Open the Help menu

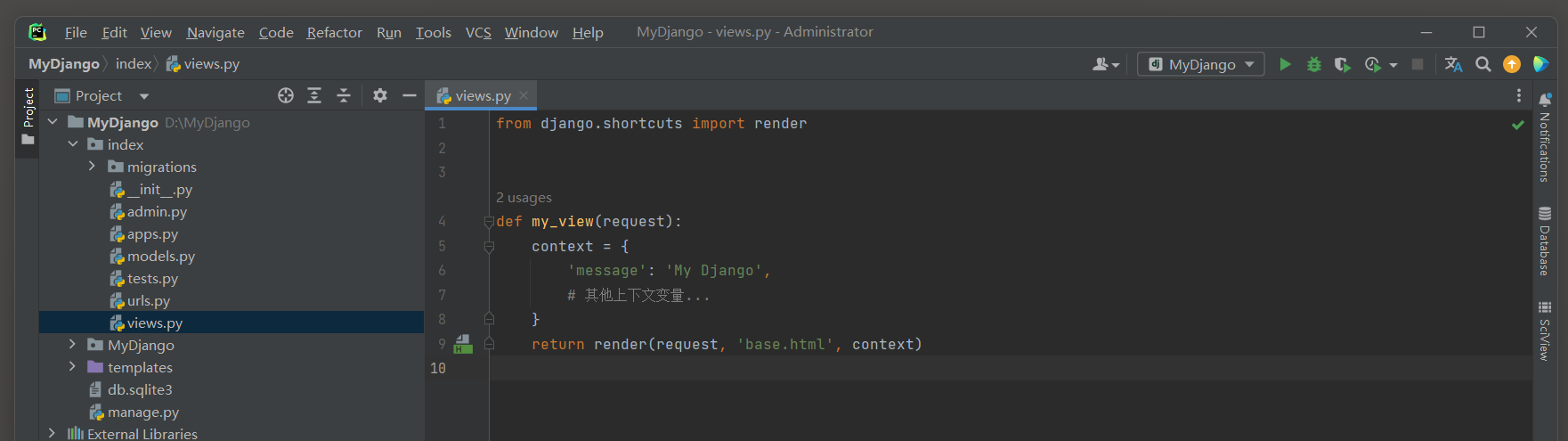pos(588,32)
